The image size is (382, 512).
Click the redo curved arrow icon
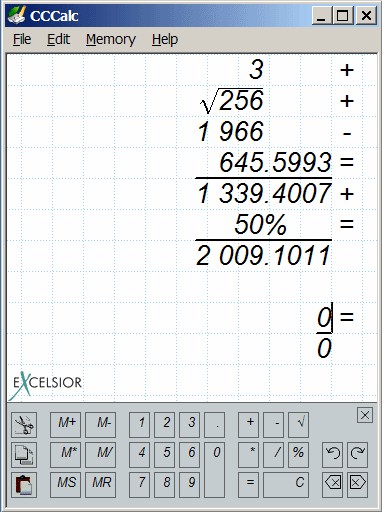[x=357, y=455]
